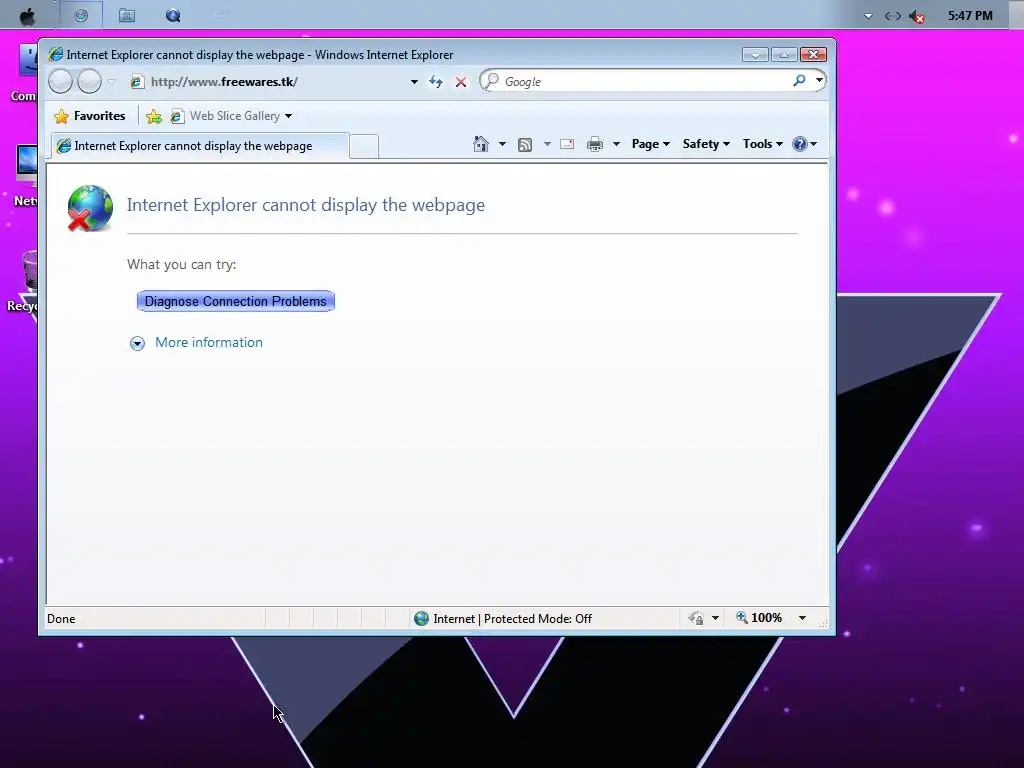Click the 5:47 PM clock
The height and width of the screenshot is (768, 1024).
pos(970,16)
